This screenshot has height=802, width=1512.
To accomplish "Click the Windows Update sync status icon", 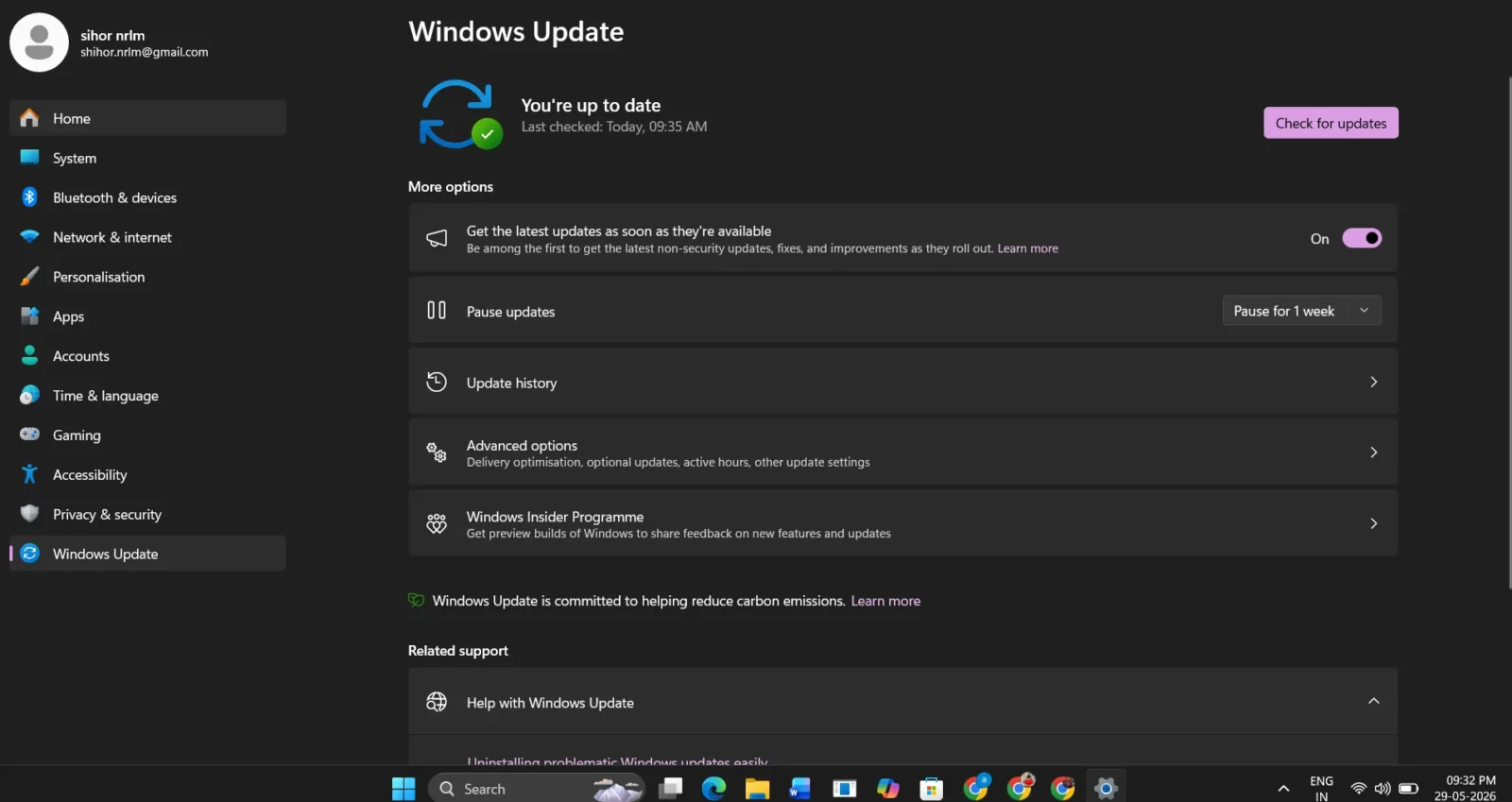I will tap(459, 114).
